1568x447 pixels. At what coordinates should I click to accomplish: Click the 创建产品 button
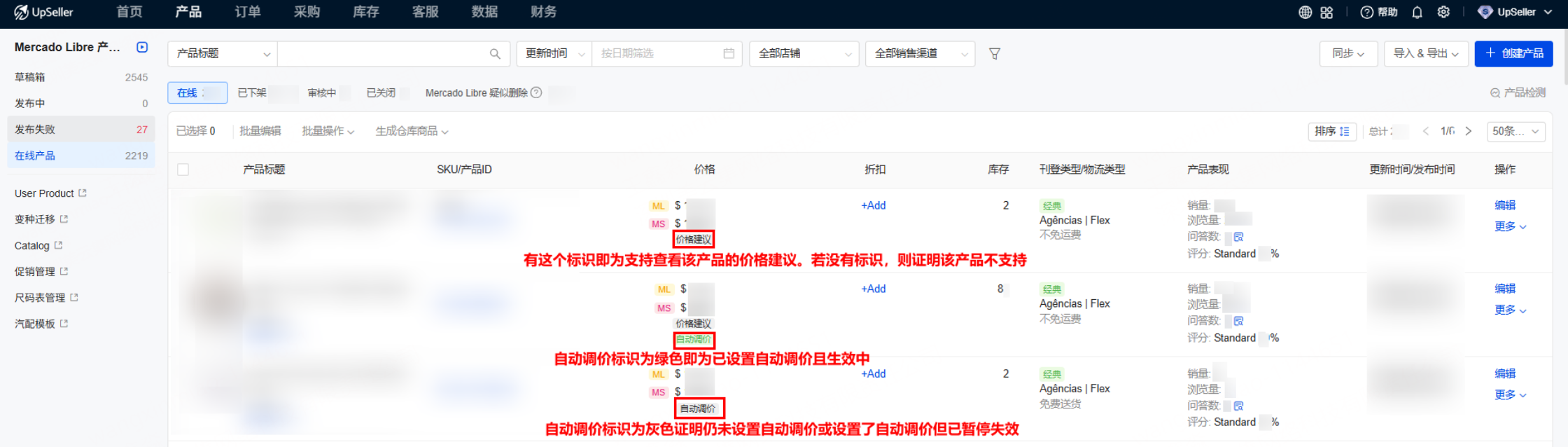(1513, 54)
